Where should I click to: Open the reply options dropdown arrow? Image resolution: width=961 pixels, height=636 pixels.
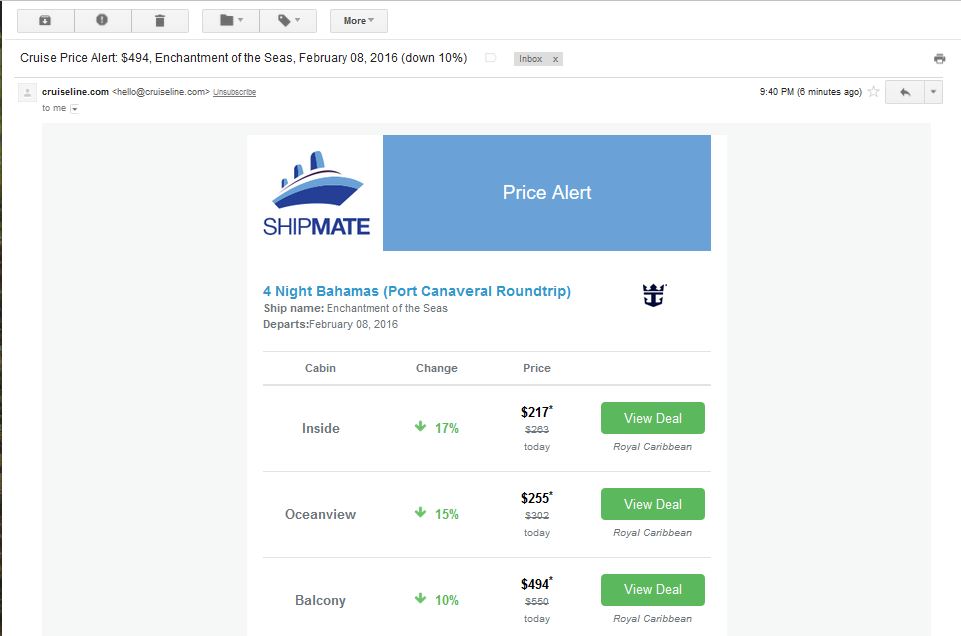pyautogui.click(x=933, y=93)
